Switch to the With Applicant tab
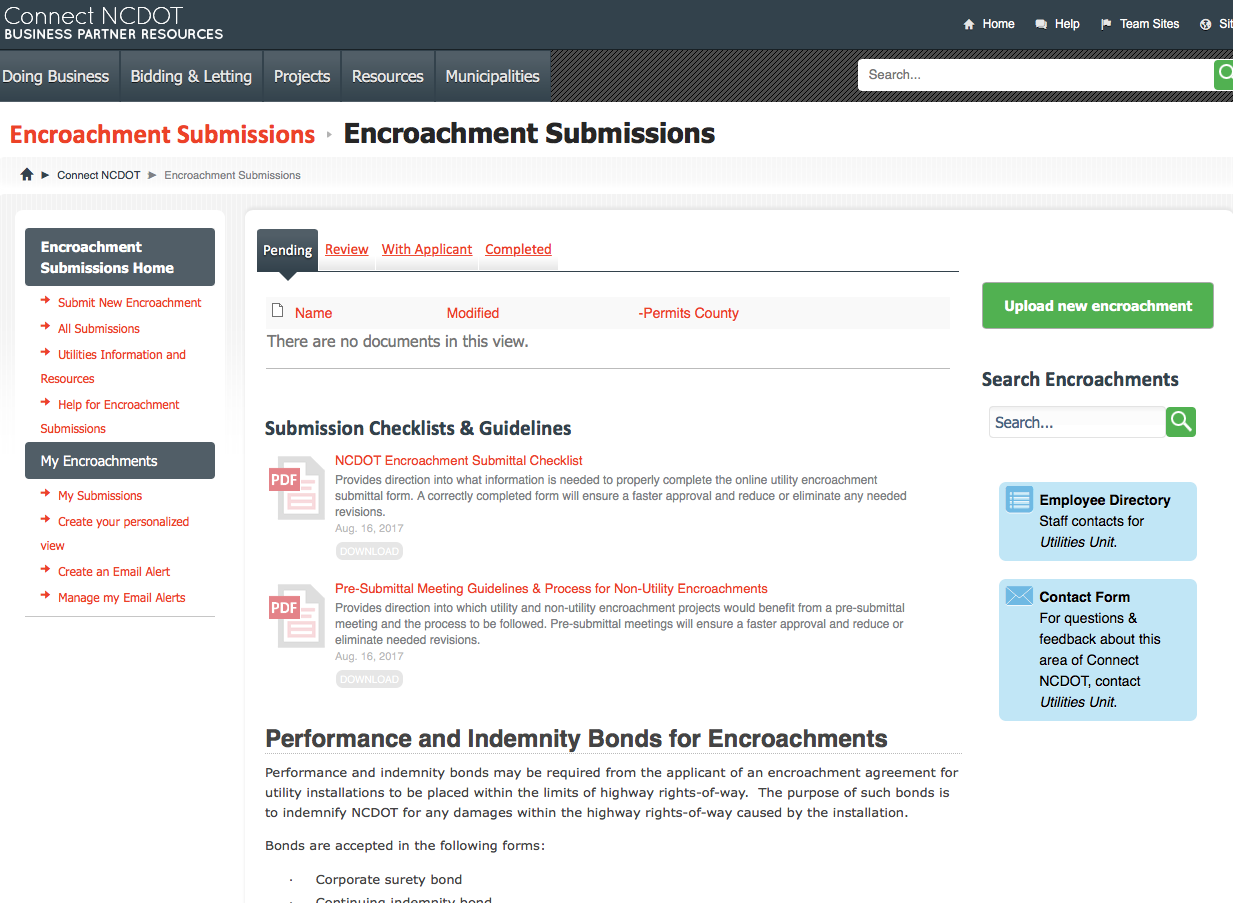The image size is (1233, 903). point(427,249)
